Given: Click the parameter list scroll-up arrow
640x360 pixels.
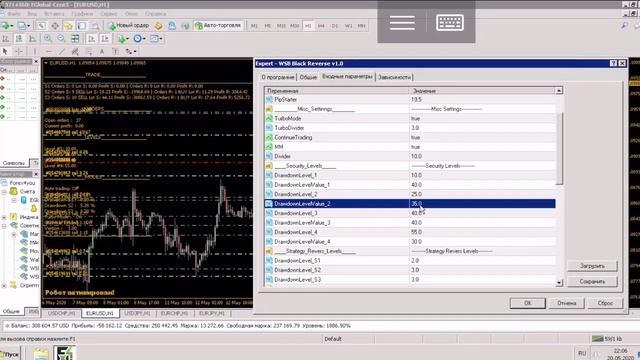Looking at the screenshot, I should [559, 91].
